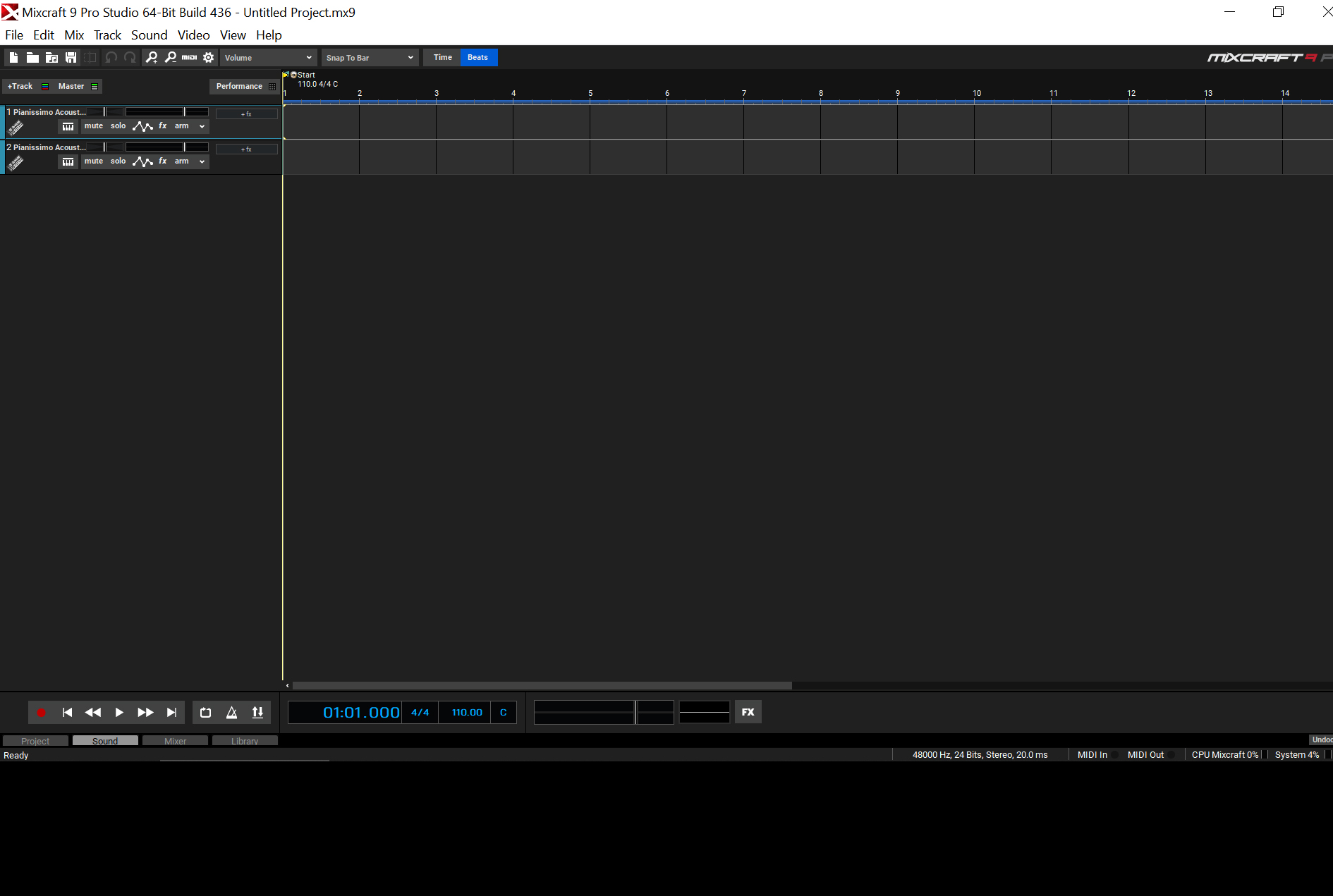This screenshot has width=1333, height=896.
Task: Click the Record button in transport
Action: point(41,713)
